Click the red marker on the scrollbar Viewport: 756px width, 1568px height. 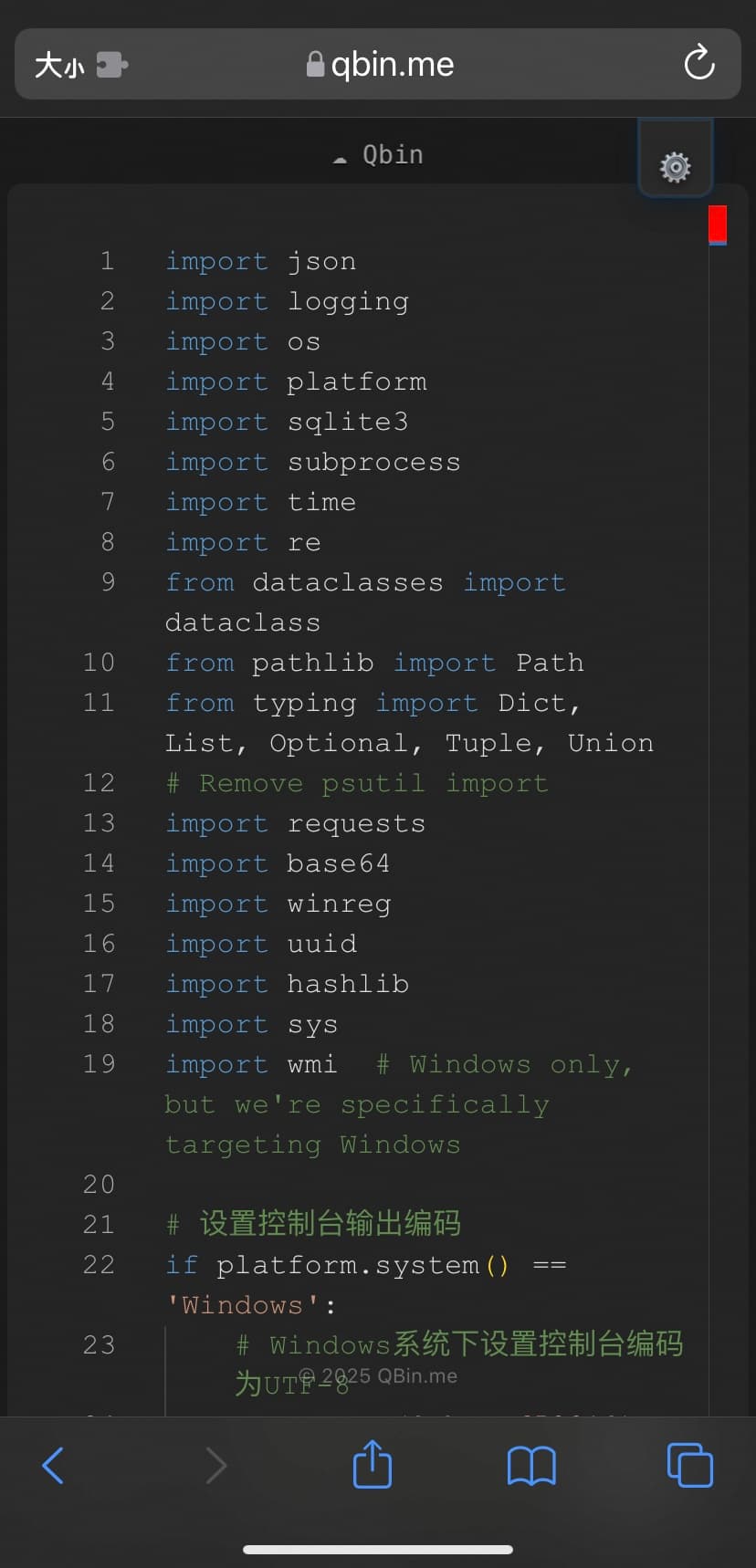(x=718, y=224)
